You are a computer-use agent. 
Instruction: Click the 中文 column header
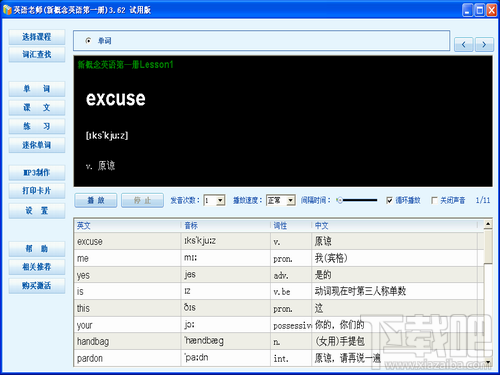[x=395, y=226]
